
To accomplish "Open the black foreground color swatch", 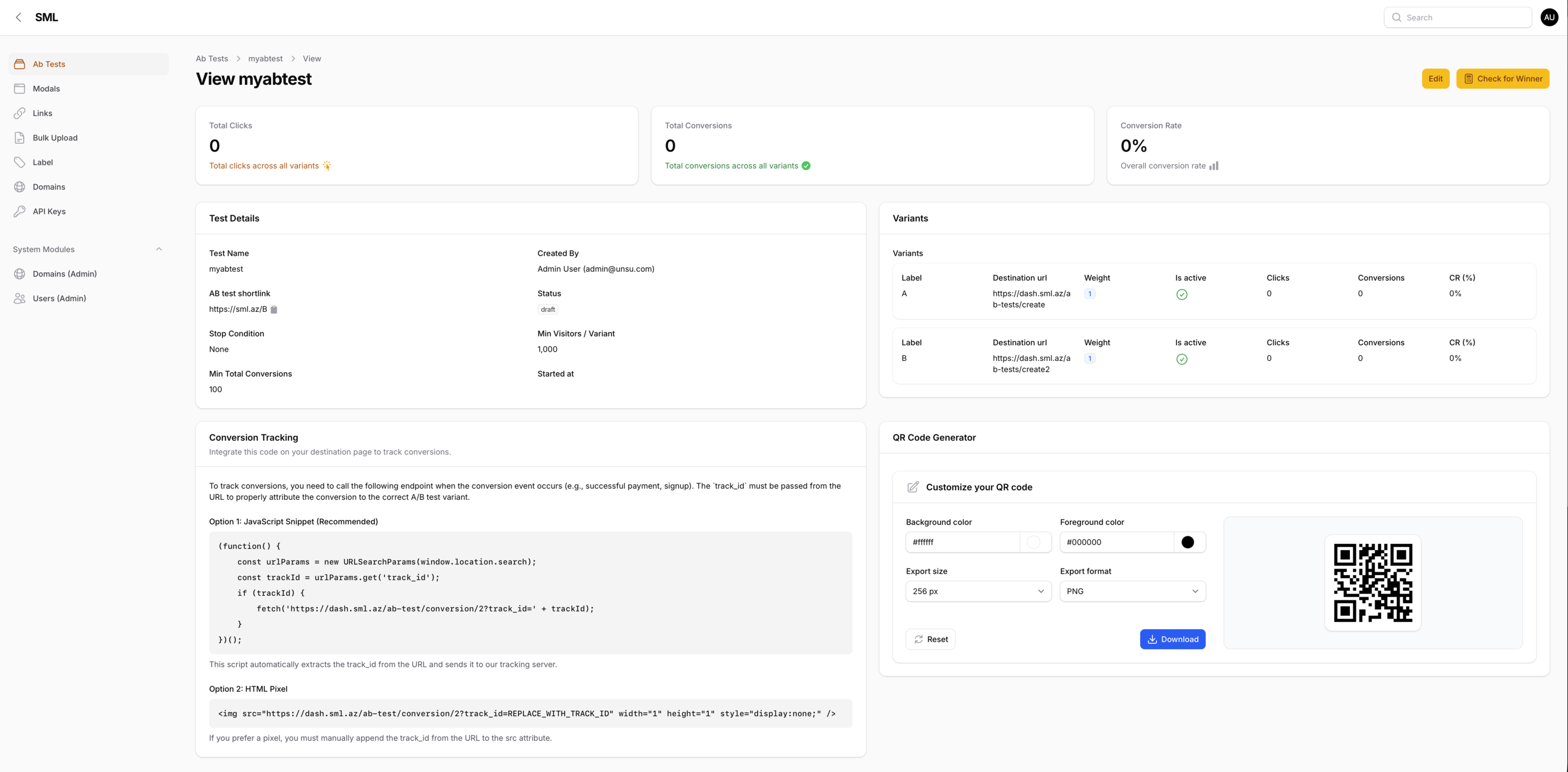I will click(1187, 542).
